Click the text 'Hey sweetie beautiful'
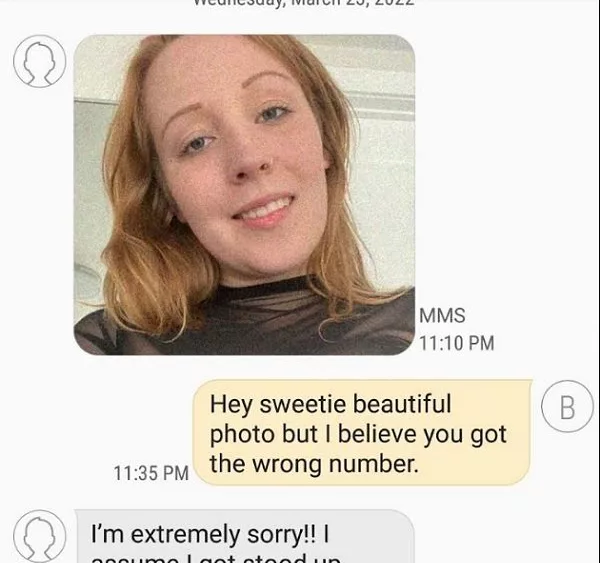 [331, 404]
